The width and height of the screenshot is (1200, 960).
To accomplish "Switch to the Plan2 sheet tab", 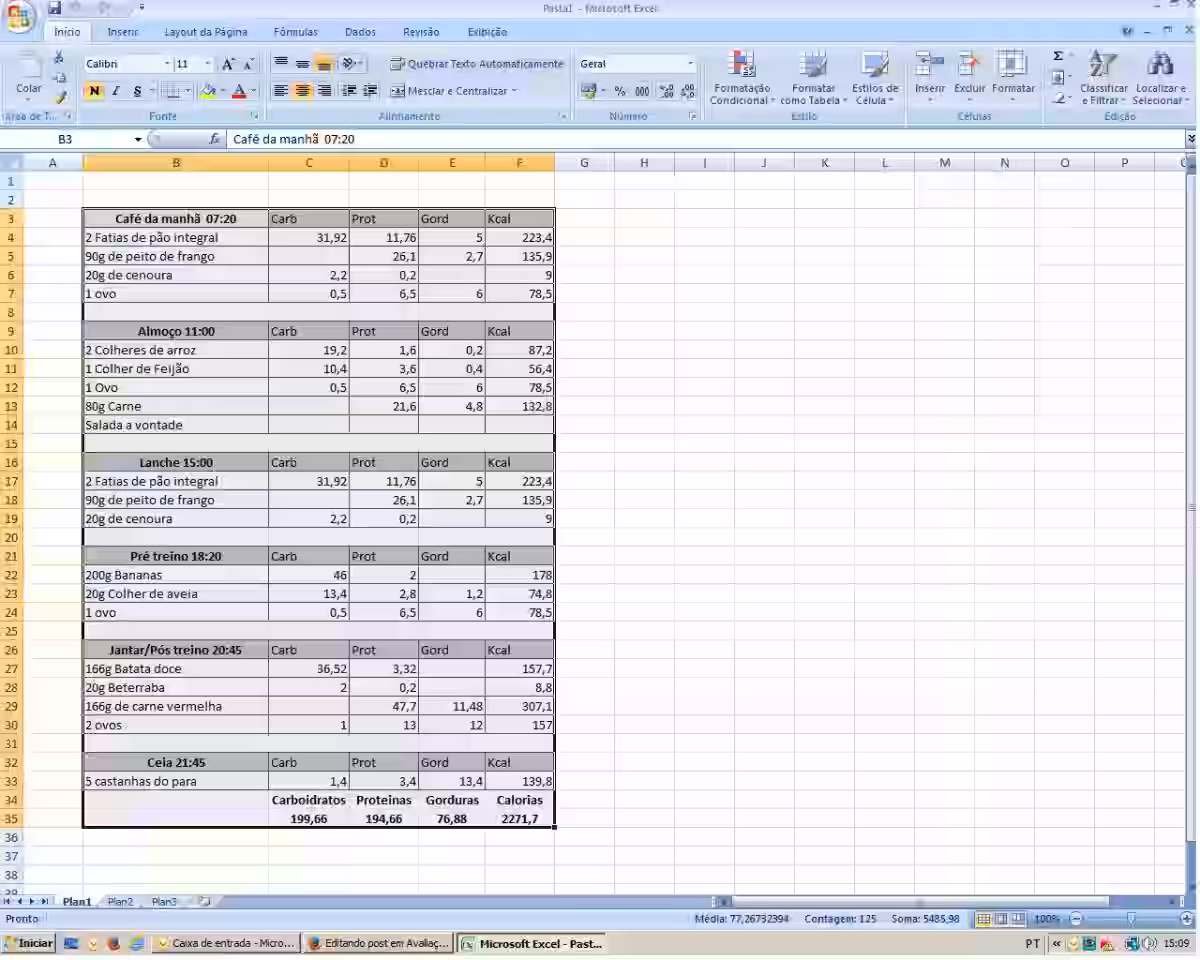I will tap(120, 902).
